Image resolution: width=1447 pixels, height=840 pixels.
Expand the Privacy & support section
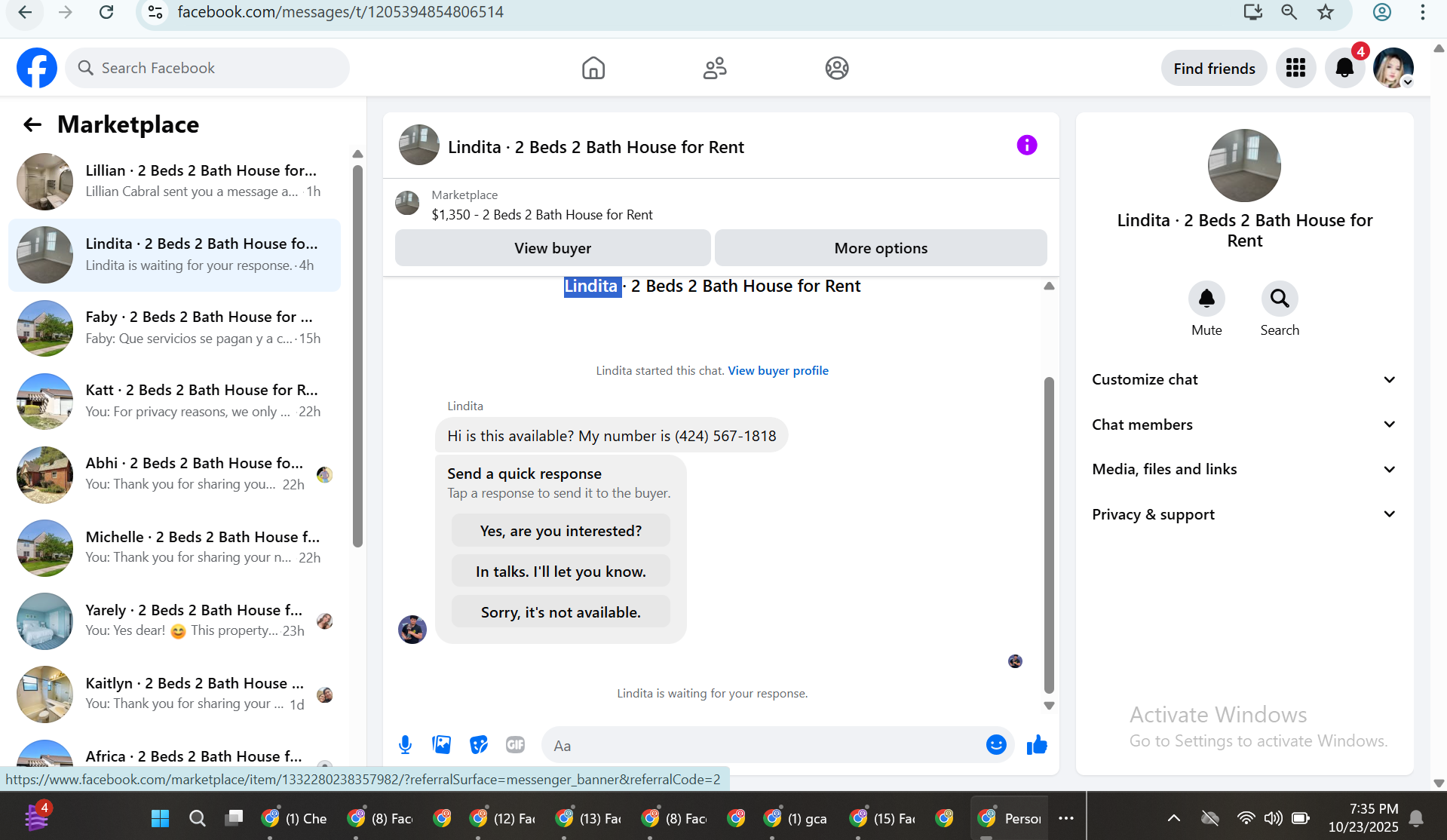point(1244,514)
